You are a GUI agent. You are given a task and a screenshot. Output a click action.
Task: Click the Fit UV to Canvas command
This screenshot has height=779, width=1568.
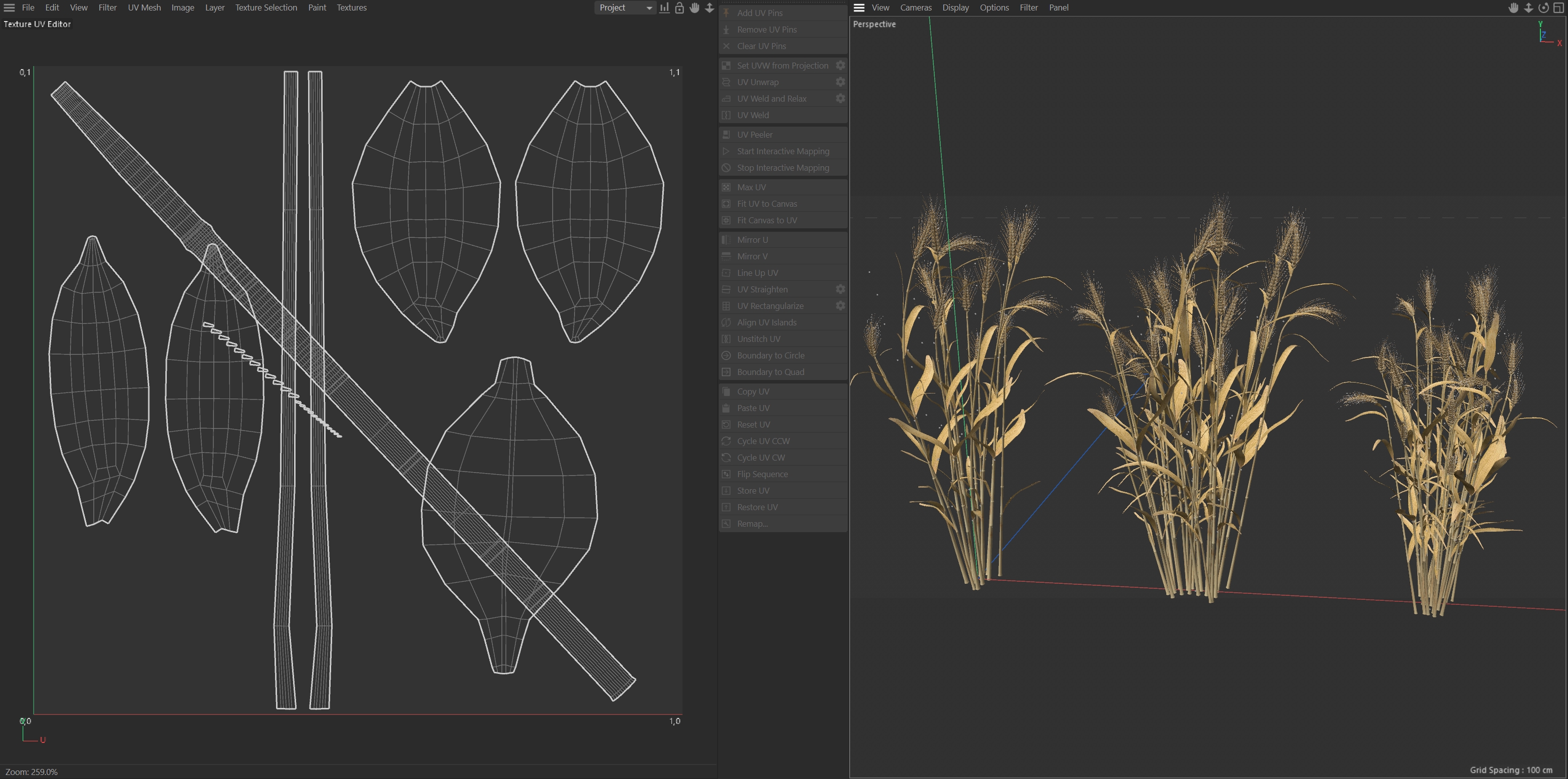pos(766,204)
